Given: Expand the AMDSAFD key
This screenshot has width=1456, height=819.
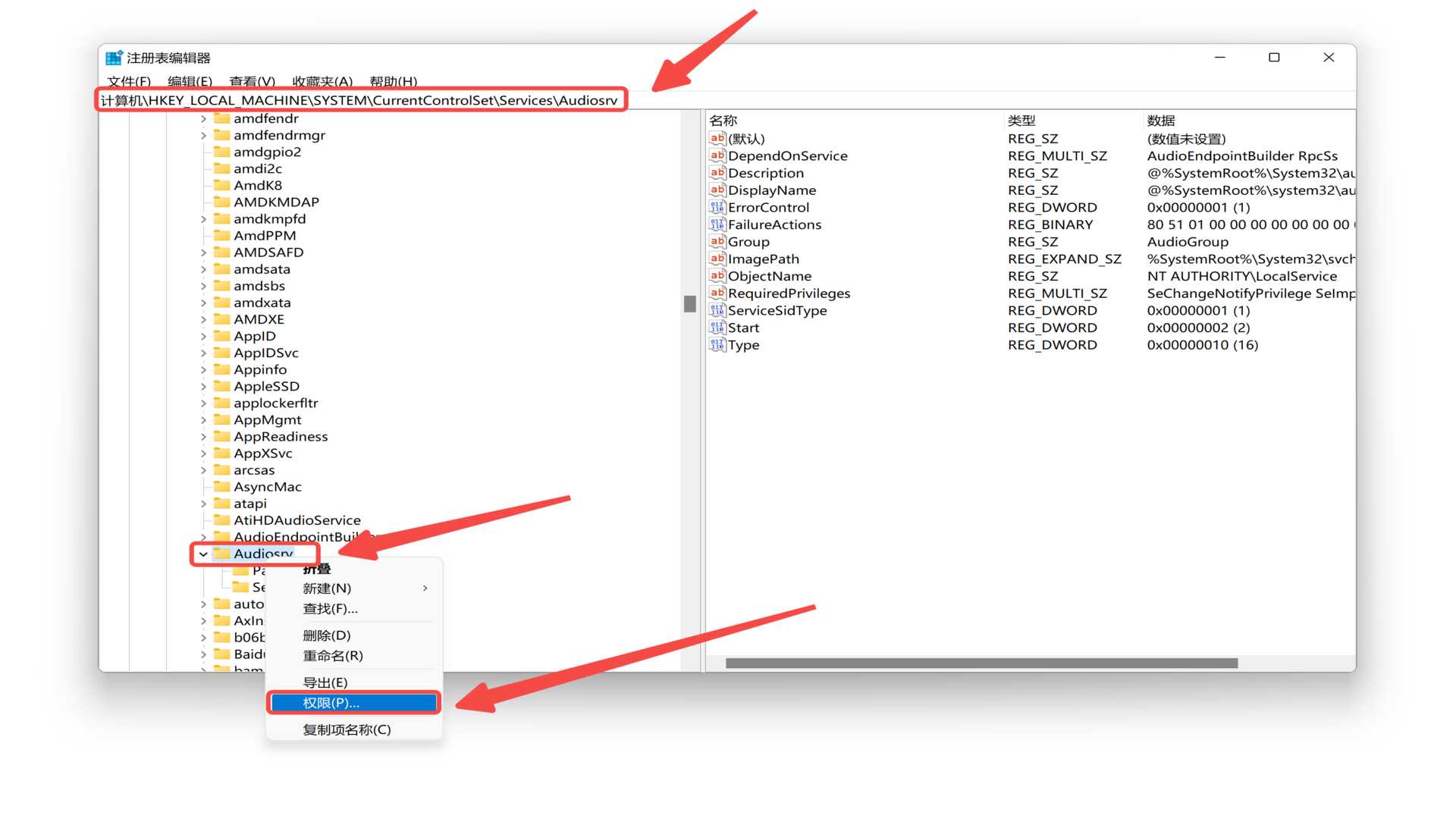Looking at the screenshot, I should [203, 253].
